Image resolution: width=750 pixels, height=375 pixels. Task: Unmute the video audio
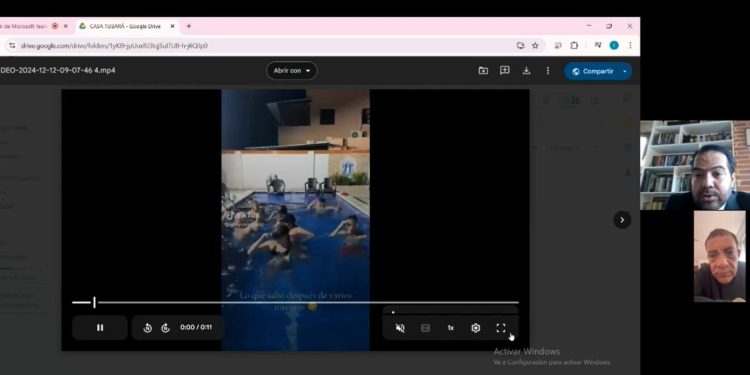(x=400, y=328)
